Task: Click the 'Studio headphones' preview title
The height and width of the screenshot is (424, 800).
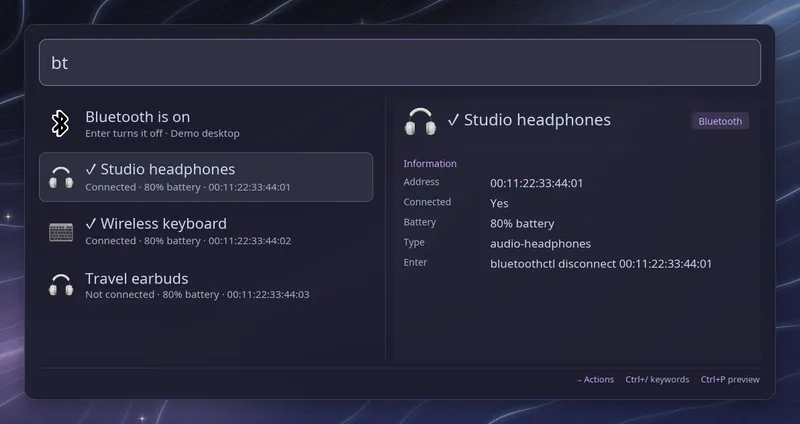Action: tap(529, 120)
